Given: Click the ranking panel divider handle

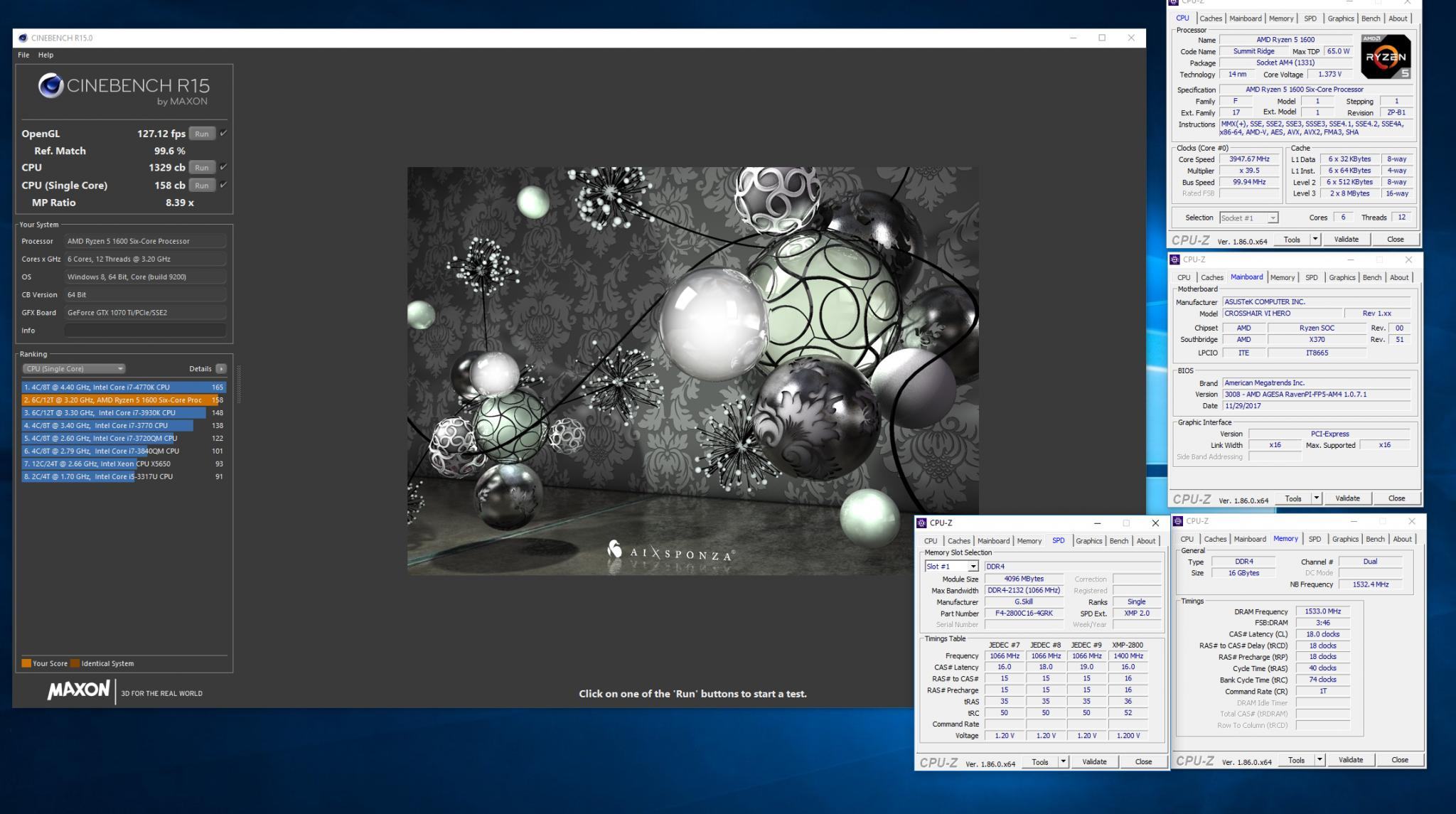Looking at the screenshot, I should tap(238, 385).
